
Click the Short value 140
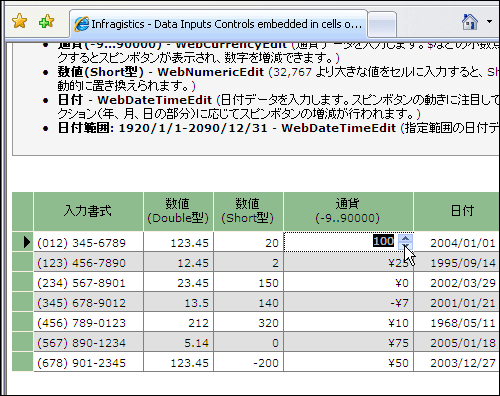[x=248, y=302]
